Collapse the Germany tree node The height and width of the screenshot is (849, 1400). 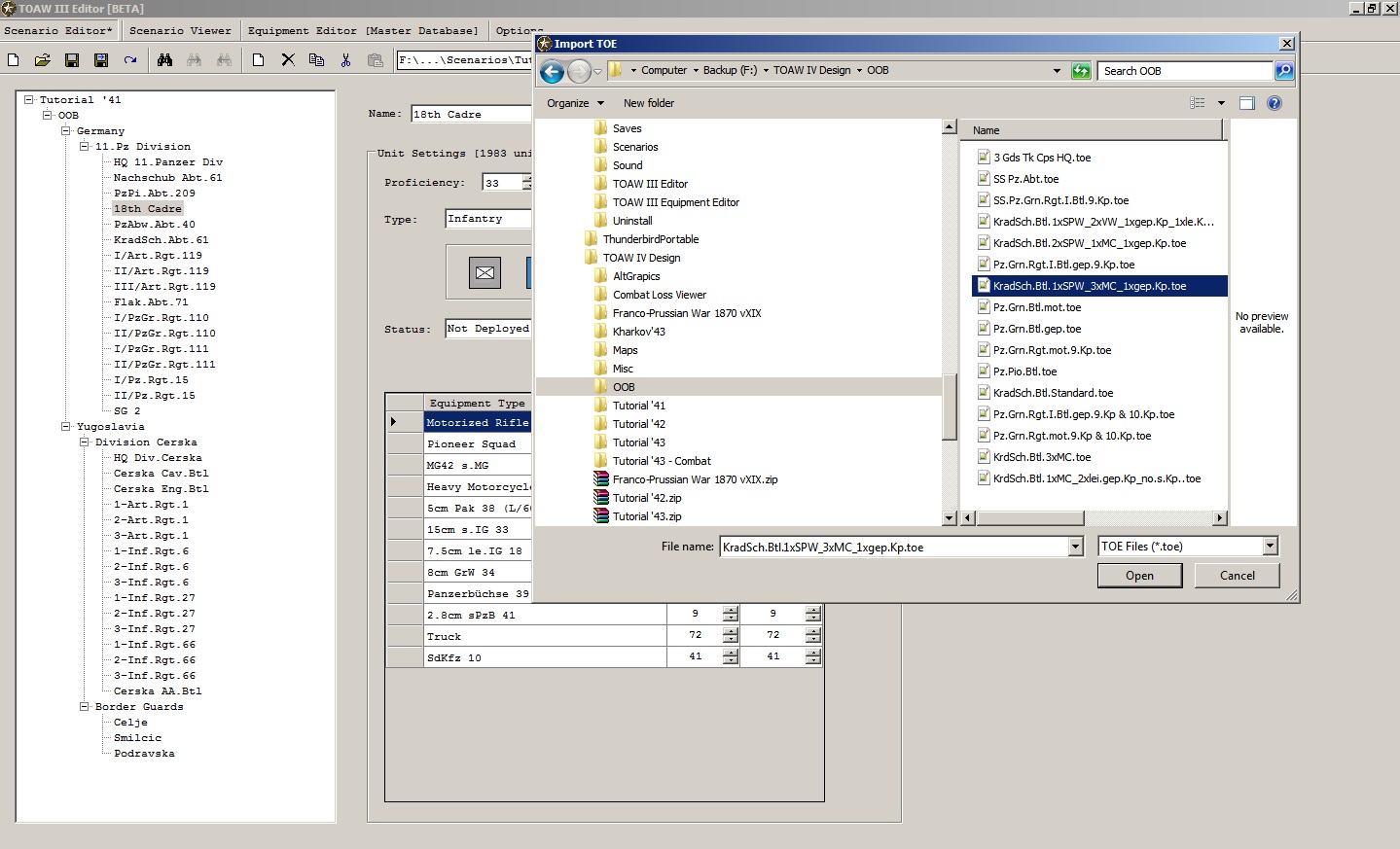pos(66,130)
